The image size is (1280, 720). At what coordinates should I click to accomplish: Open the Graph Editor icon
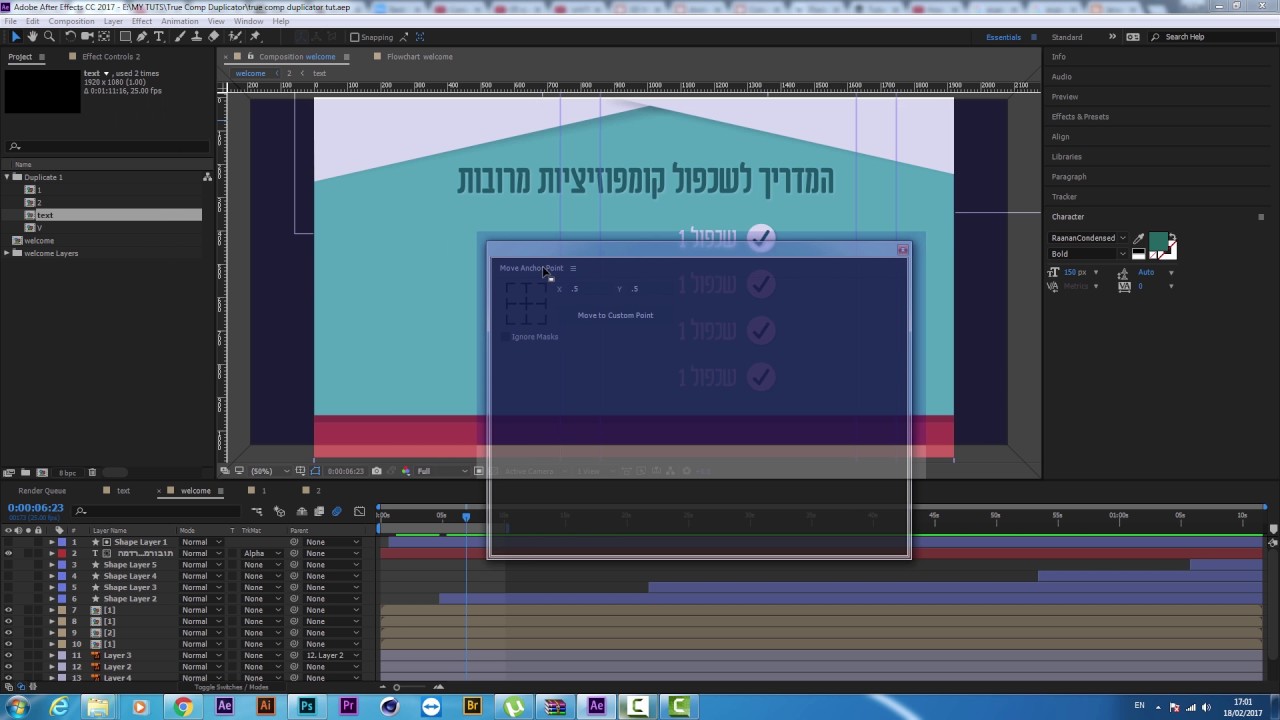pos(359,512)
